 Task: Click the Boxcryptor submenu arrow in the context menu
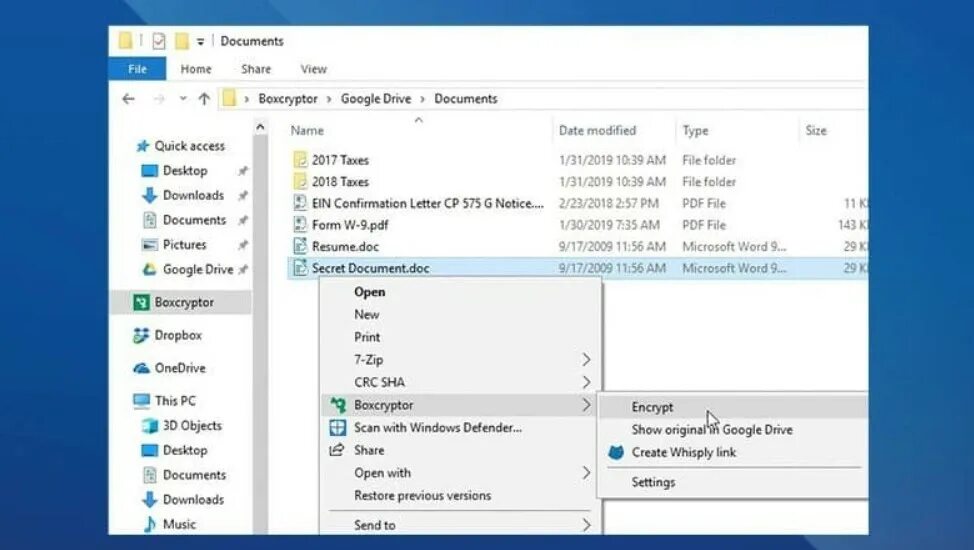point(586,405)
